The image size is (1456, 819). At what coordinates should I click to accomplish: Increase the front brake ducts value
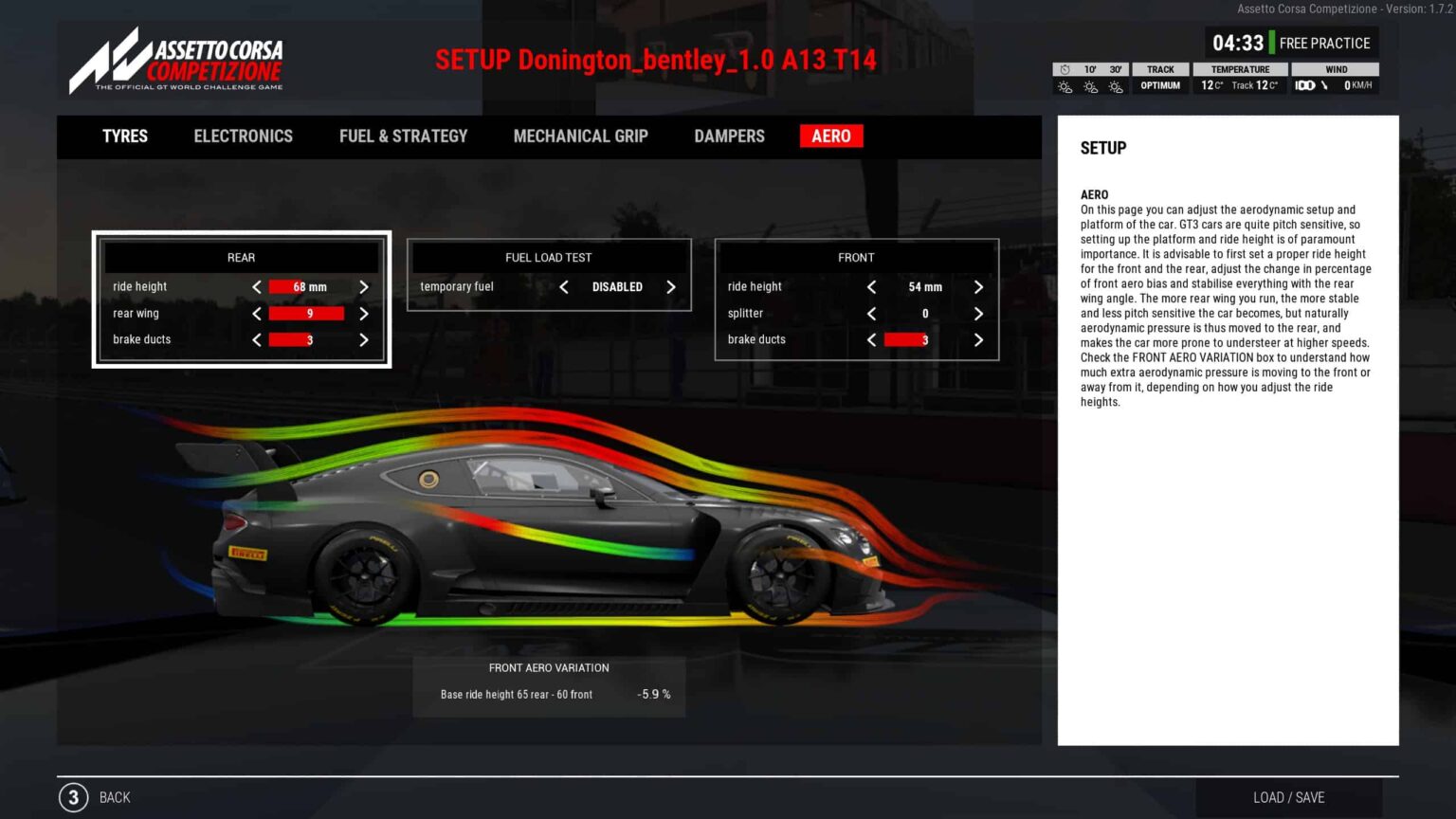979,339
